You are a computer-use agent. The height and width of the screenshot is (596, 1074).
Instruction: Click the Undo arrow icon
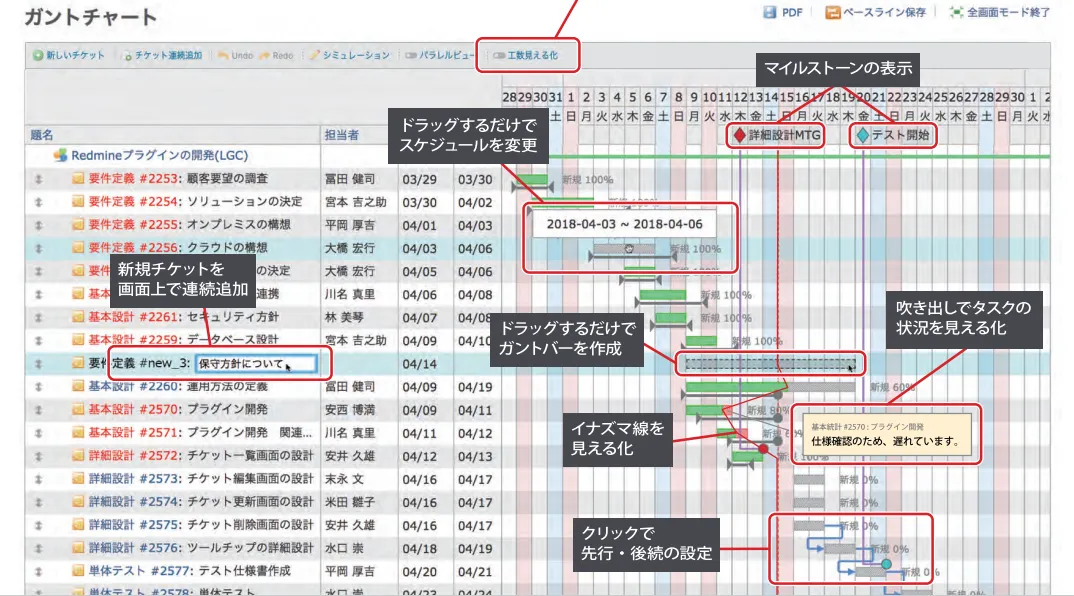223,55
